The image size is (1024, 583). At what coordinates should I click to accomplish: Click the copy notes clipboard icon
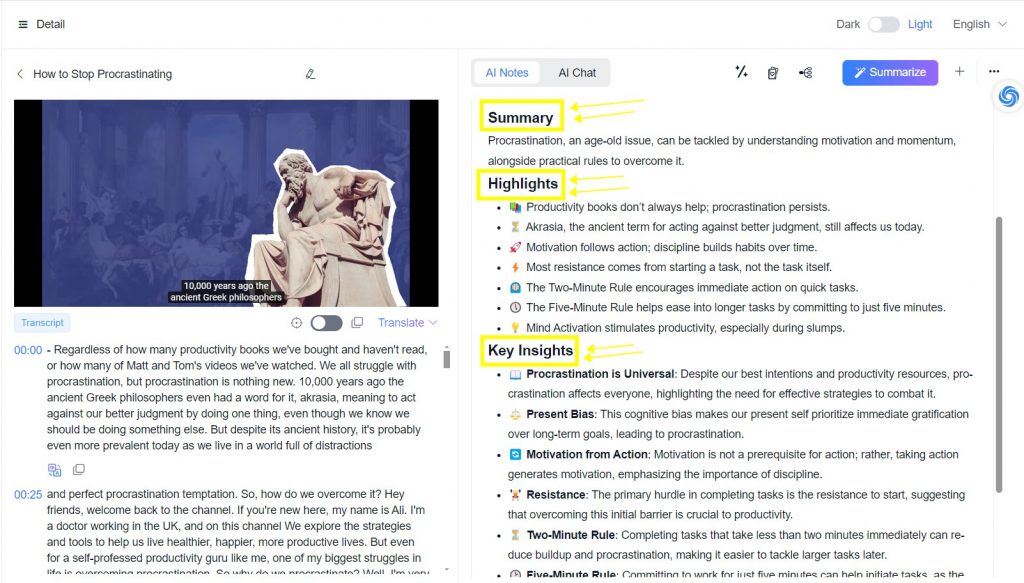coord(773,72)
